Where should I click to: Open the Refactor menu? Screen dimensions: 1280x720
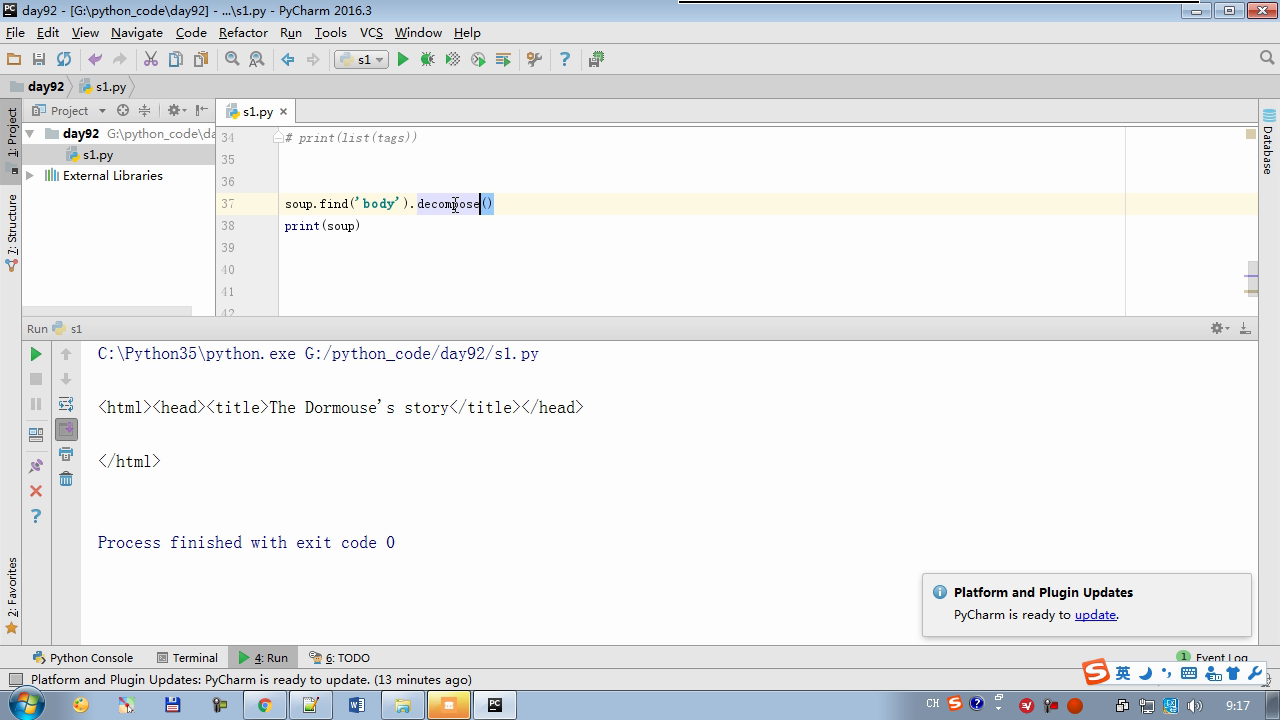pos(243,33)
